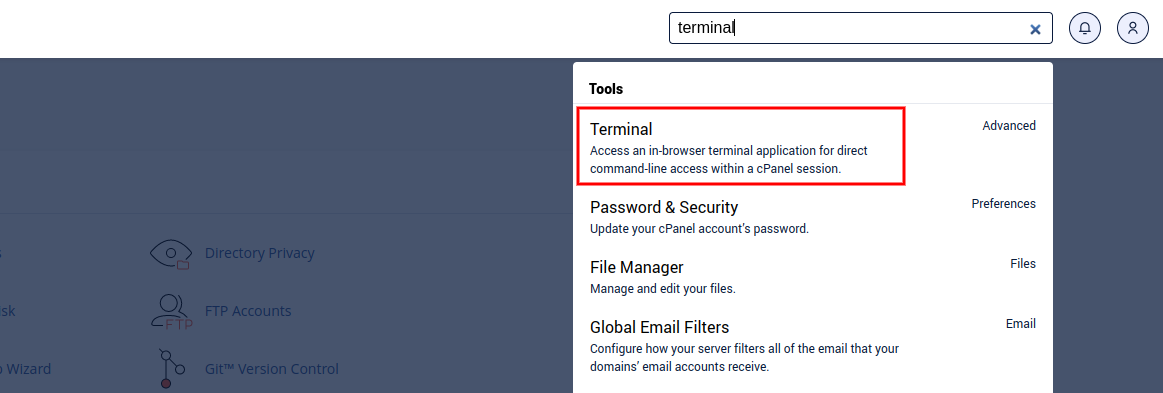Open the notifications bell icon
Screen dimensions: 1163x393
1084,28
